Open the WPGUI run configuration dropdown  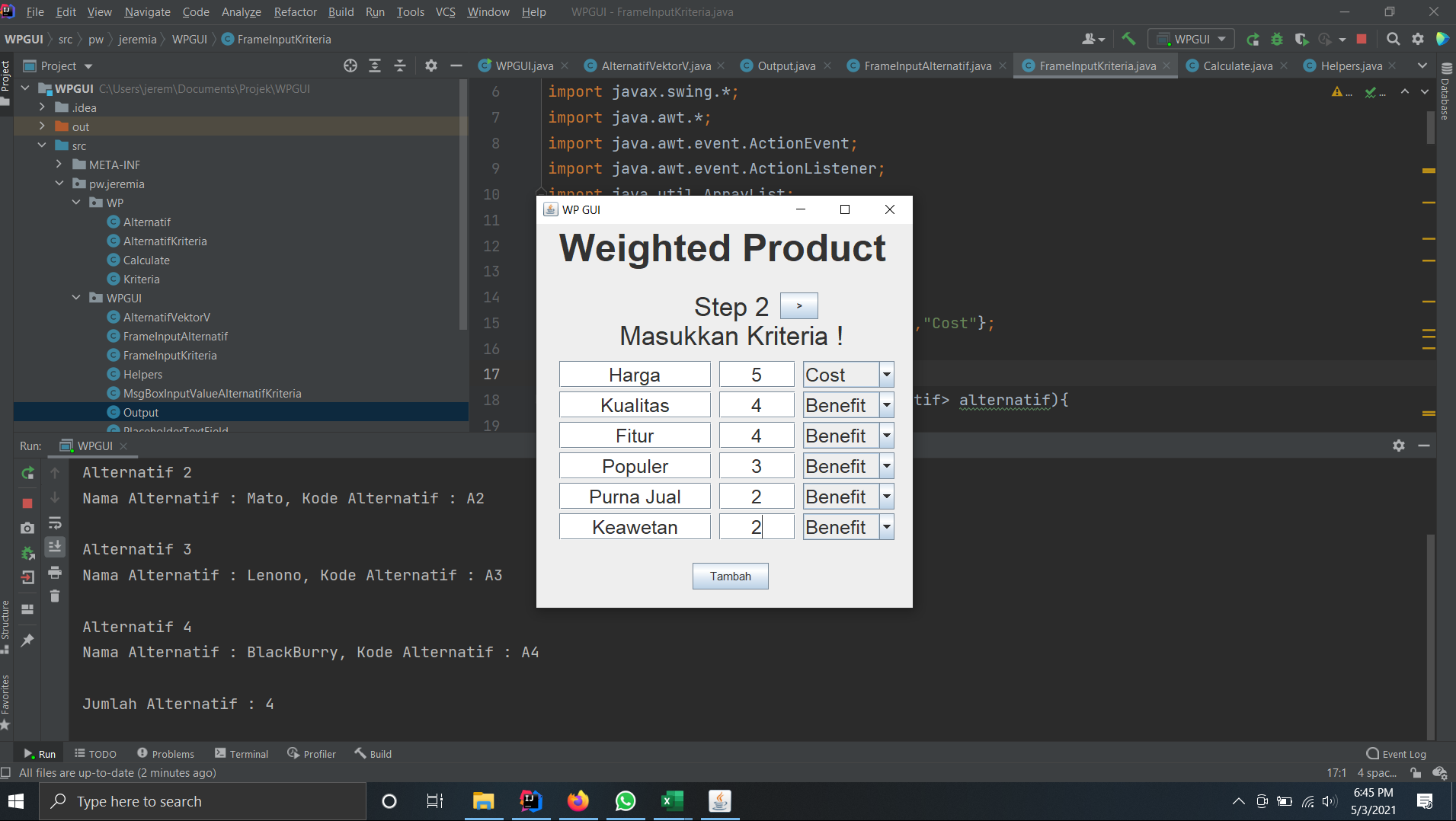click(1192, 39)
